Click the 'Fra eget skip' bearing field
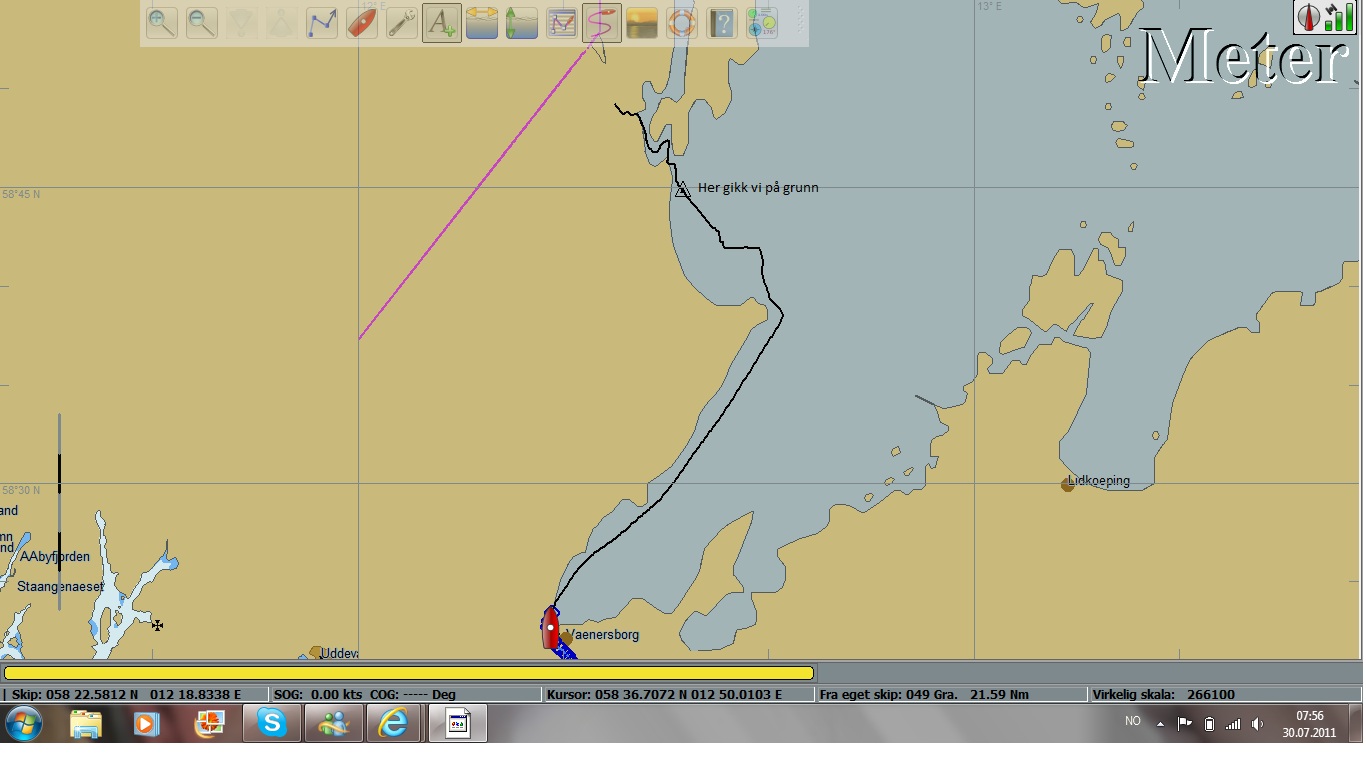 click(x=952, y=694)
